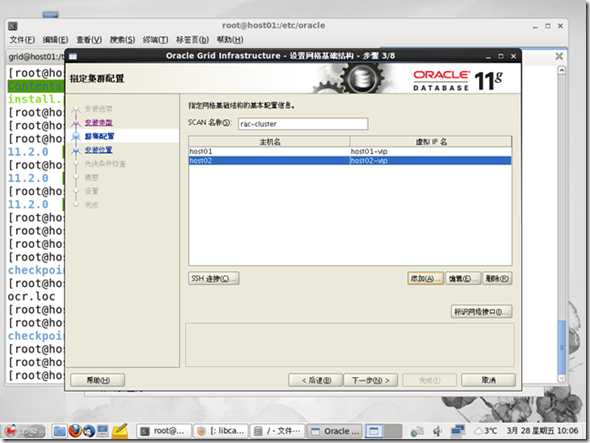Select host01 row in hostname table
The image size is (590, 443).
click(x=350, y=151)
